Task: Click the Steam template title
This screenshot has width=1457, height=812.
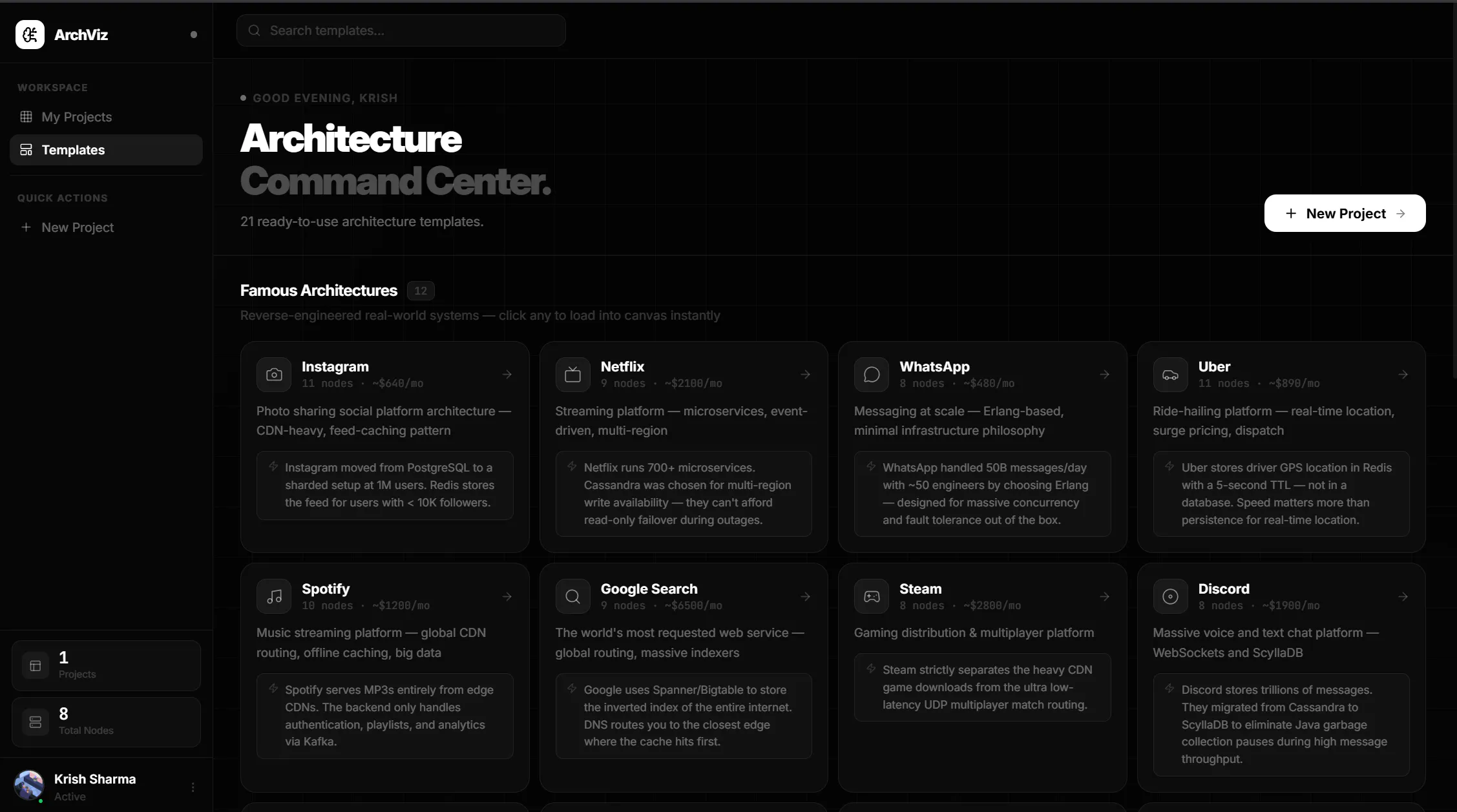Action: click(920, 588)
